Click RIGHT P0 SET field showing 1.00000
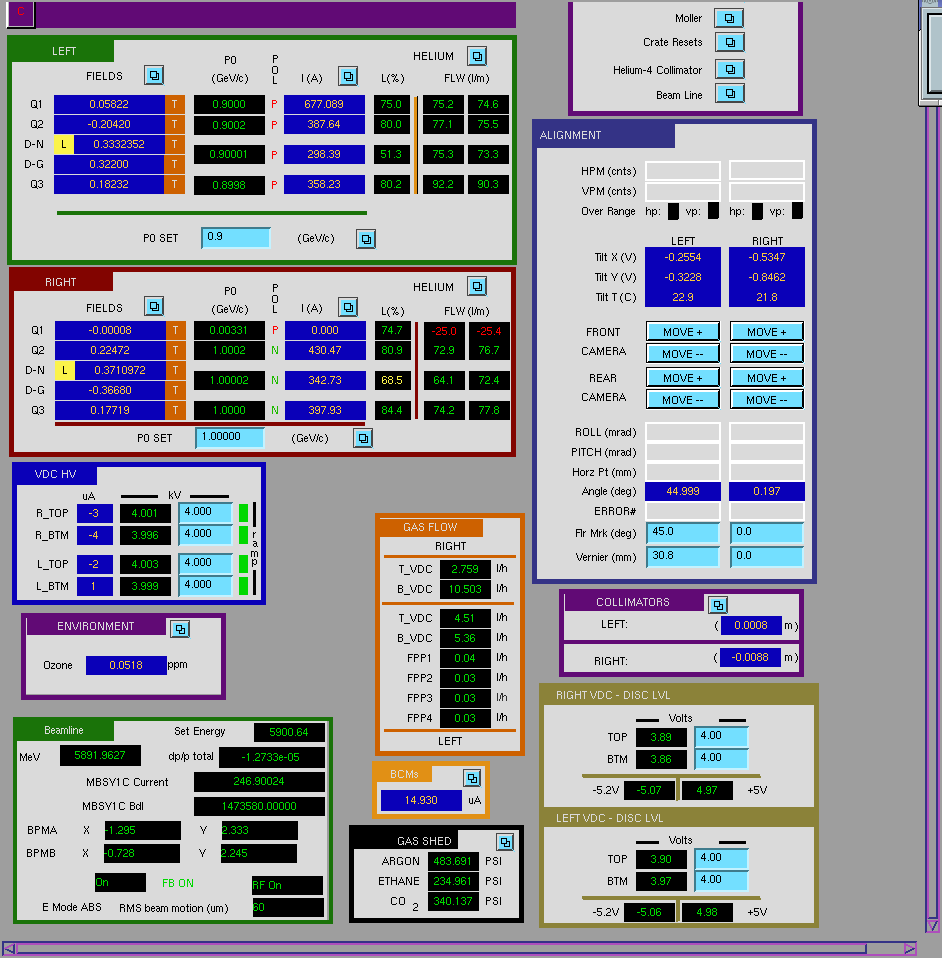 coord(230,437)
